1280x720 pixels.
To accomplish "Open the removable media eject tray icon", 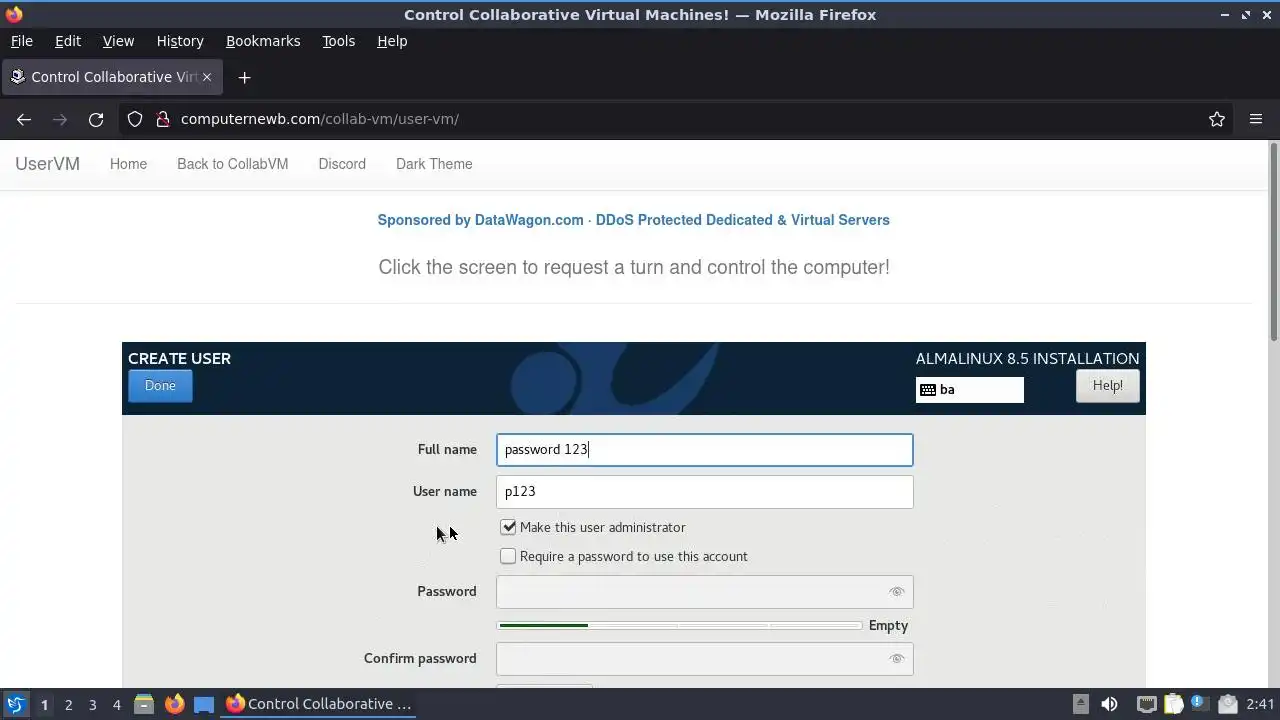I will (1081, 704).
